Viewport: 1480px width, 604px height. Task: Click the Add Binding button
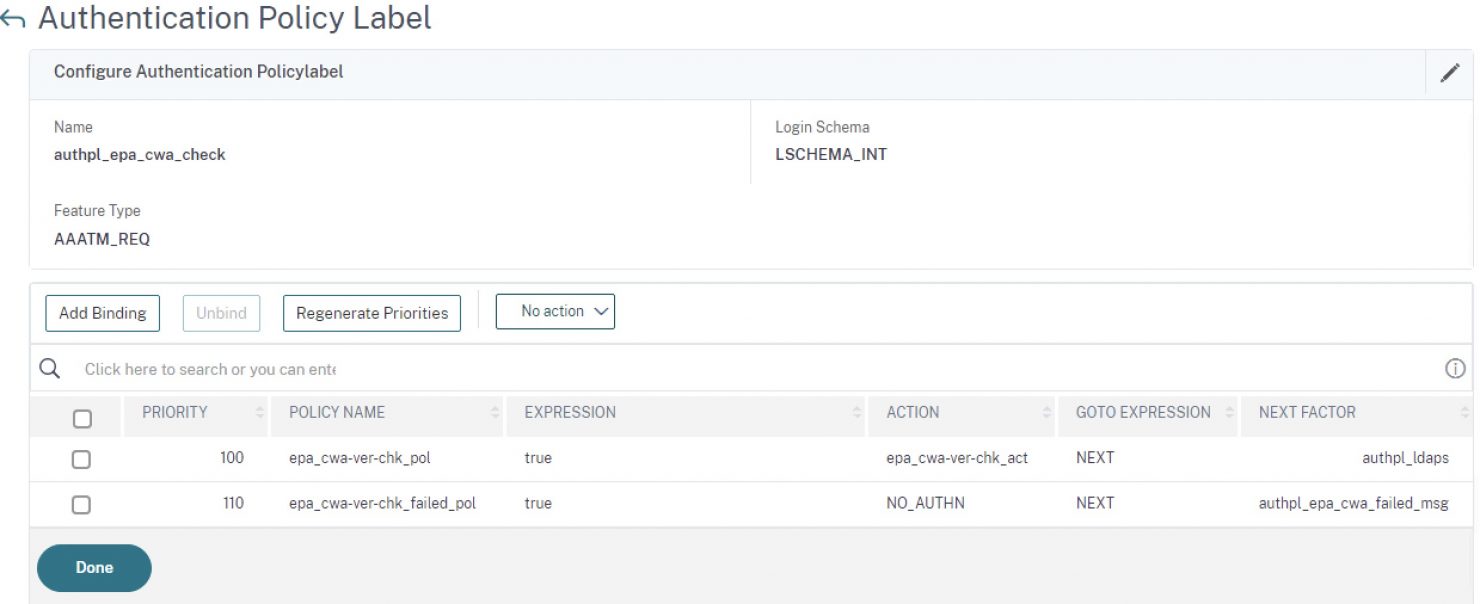[101, 312]
